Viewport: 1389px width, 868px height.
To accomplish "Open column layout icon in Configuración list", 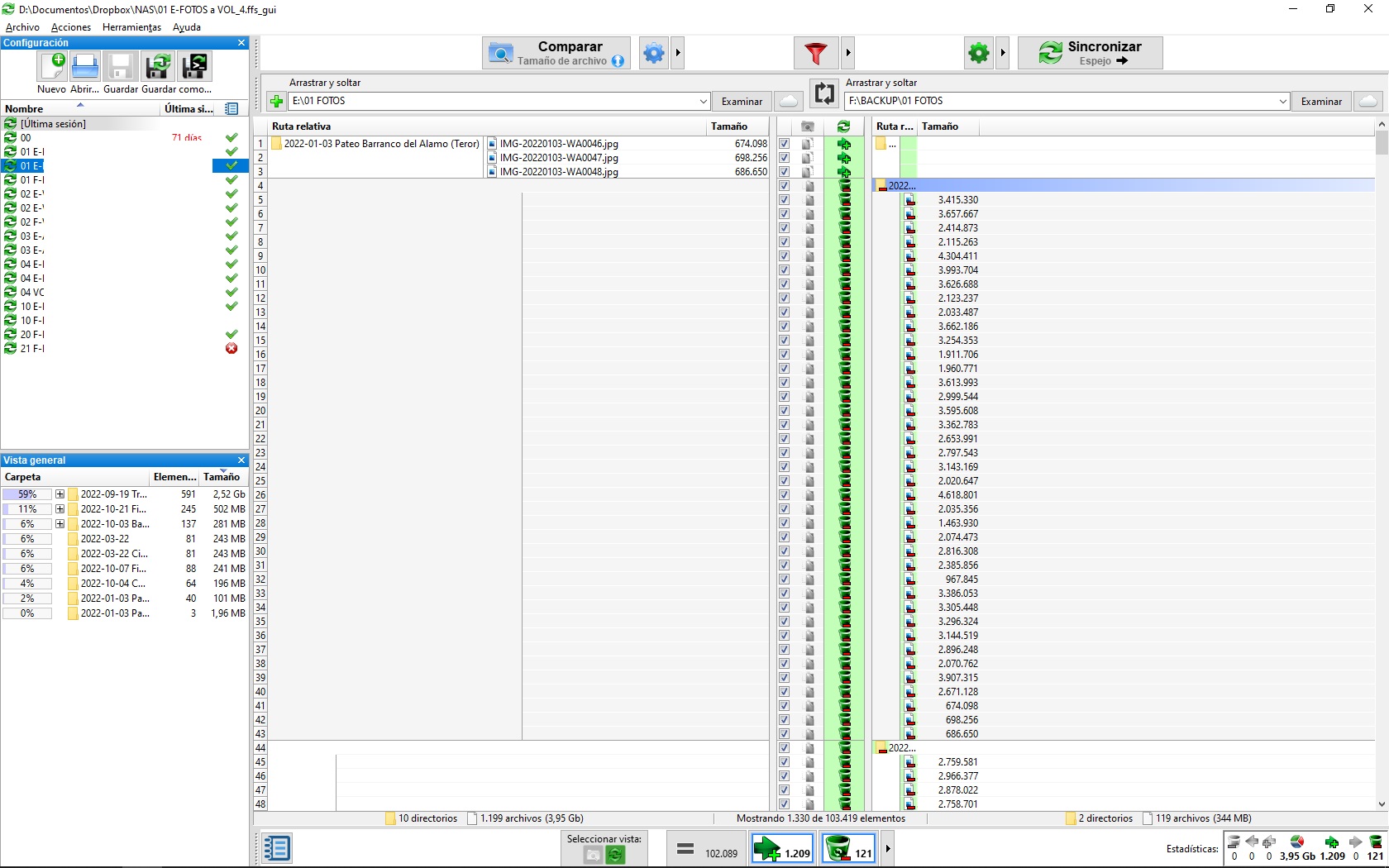I will pyautogui.click(x=231, y=108).
